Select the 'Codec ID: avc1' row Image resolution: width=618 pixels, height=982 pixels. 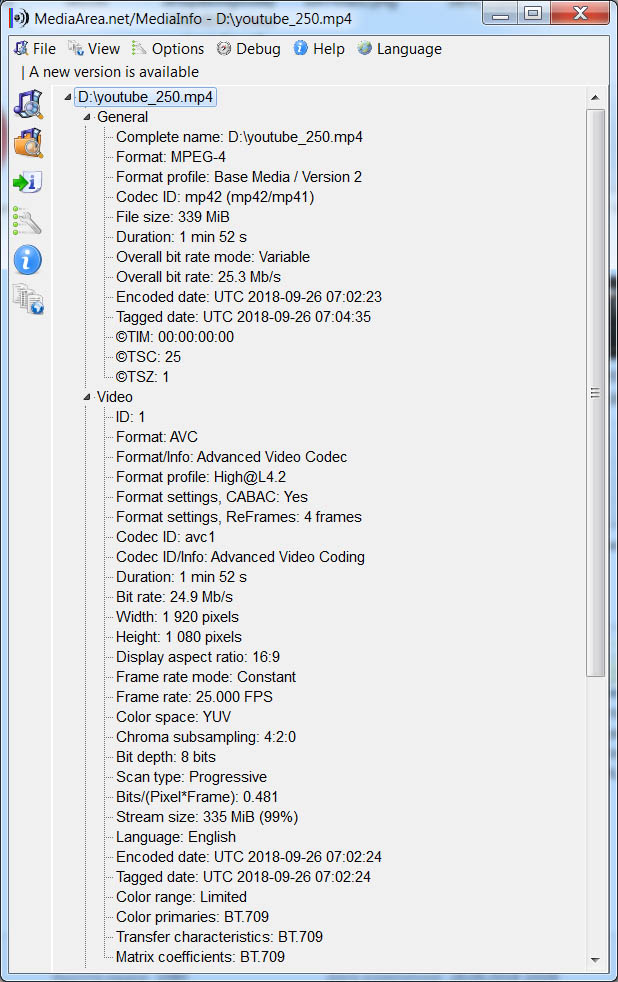(x=165, y=537)
